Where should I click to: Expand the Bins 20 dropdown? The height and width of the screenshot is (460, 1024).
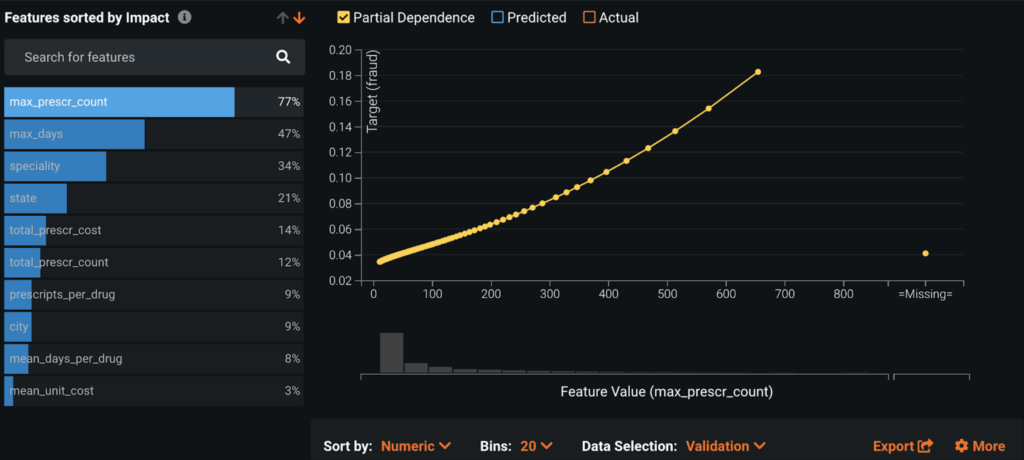pyautogui.click(x=536, y=446)
